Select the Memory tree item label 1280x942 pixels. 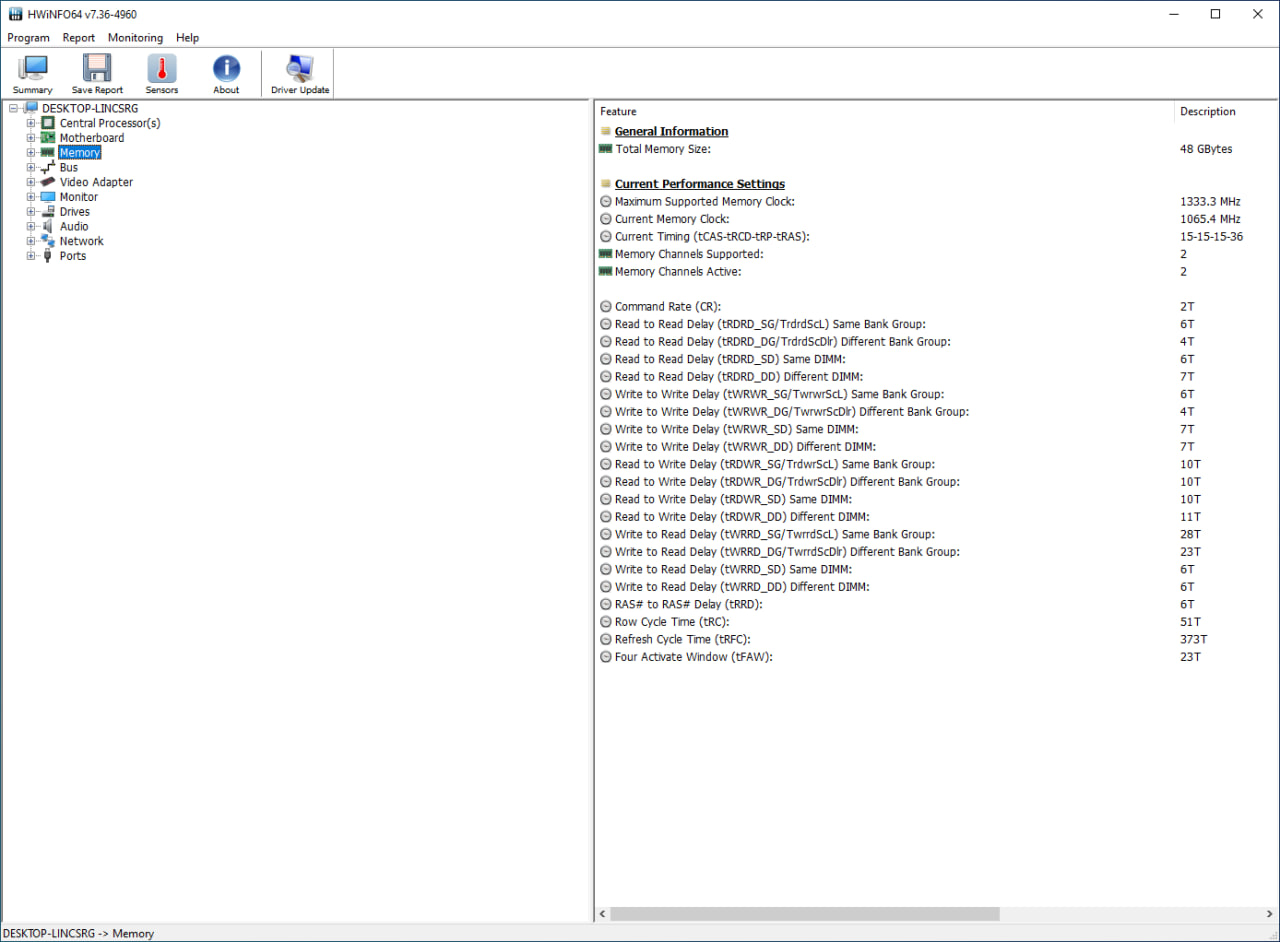tap(80, 153)
